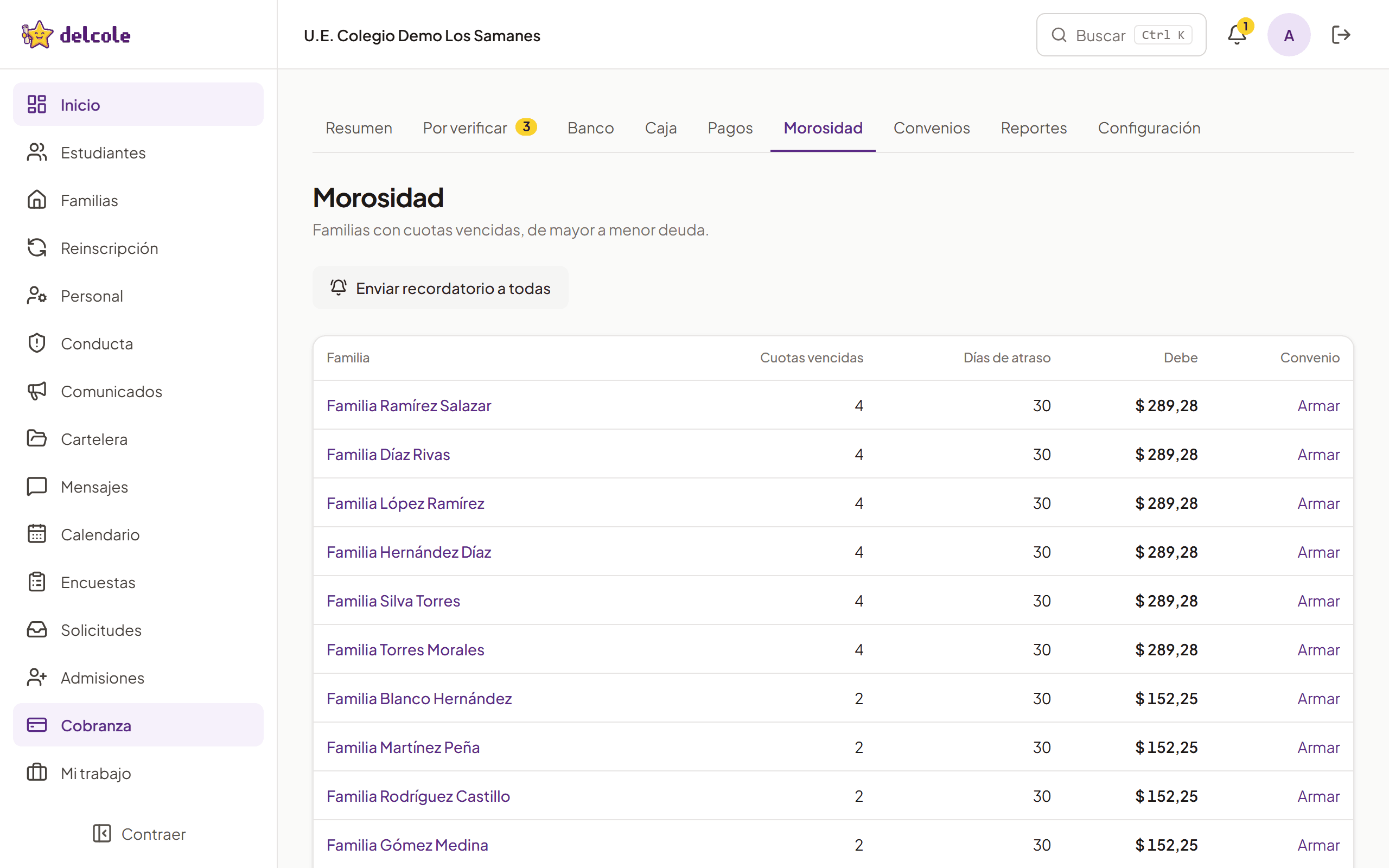Open Familia Blanco Hernández link

(419, 698)
